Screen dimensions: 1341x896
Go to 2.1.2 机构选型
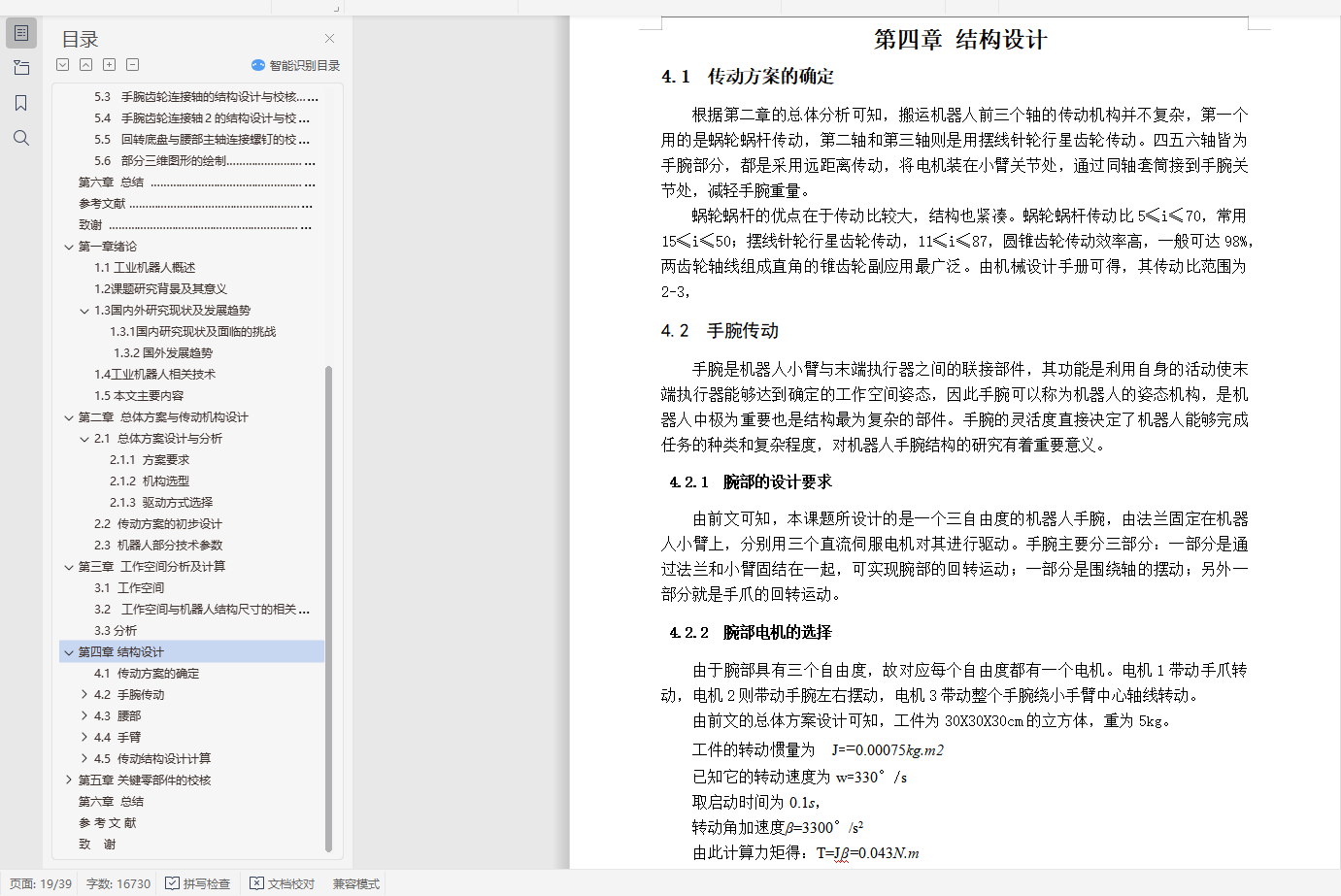[150, 481]
